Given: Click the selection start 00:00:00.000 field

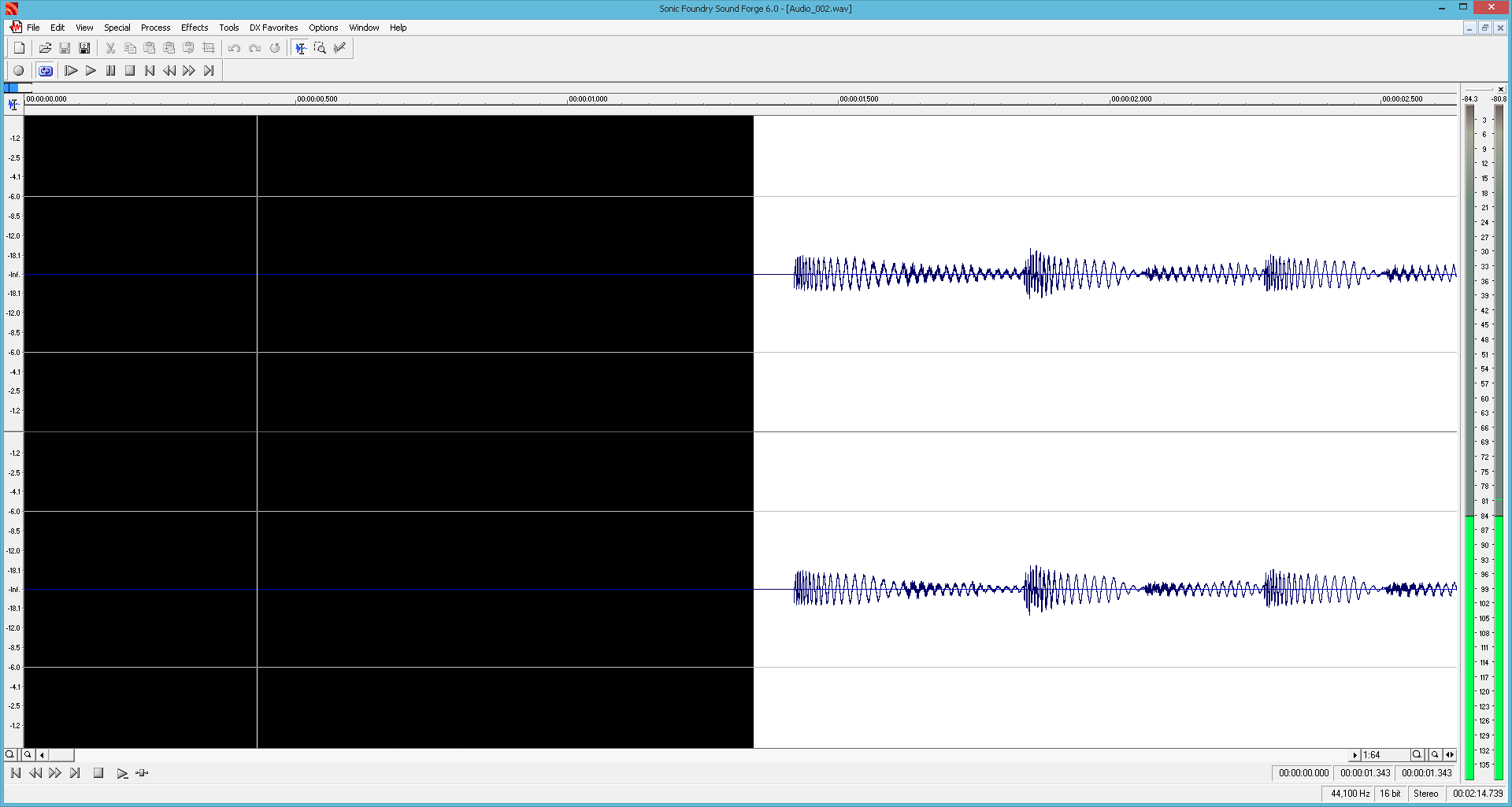Looking at the screenshot, I should tap(1303, 773).
